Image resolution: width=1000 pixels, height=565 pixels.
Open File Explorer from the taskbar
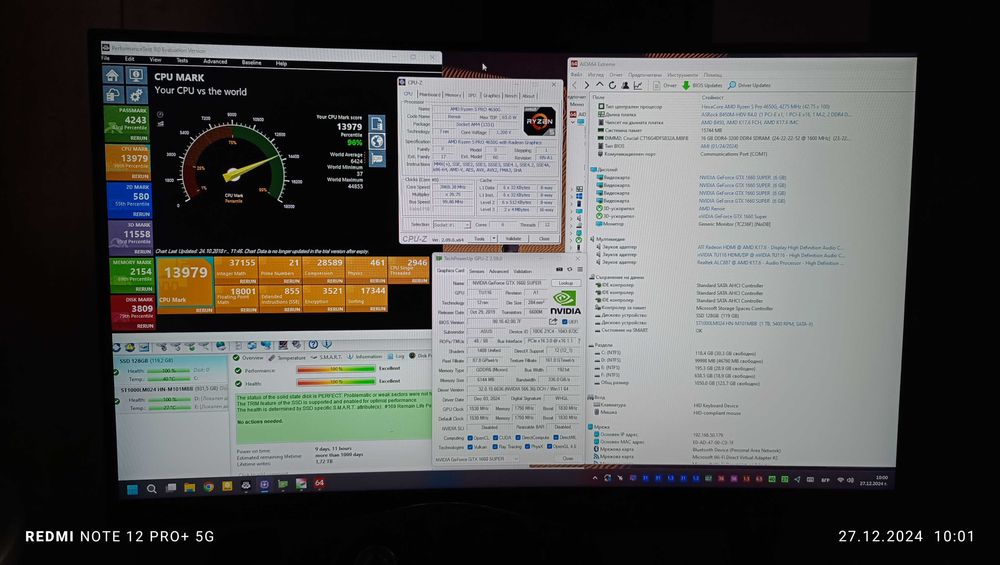coord(189,488)
